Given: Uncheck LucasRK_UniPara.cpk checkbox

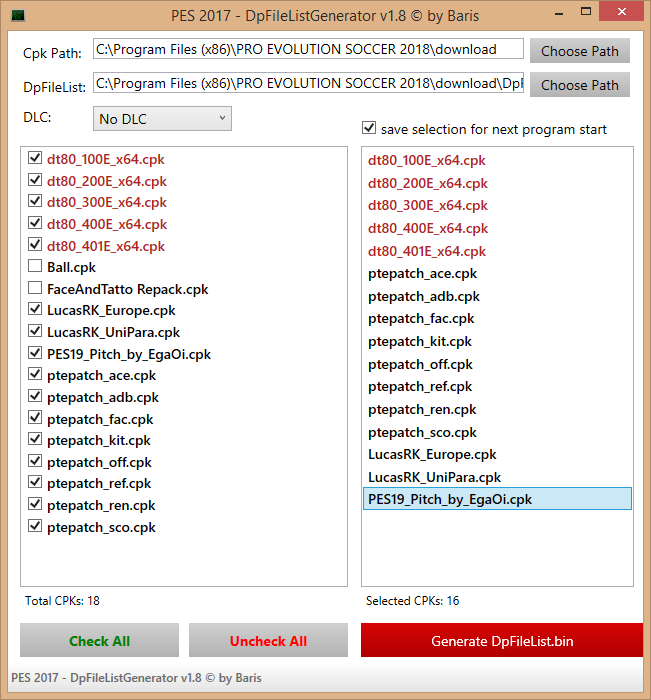Looking at the screenshot, I should coord(35,331).
